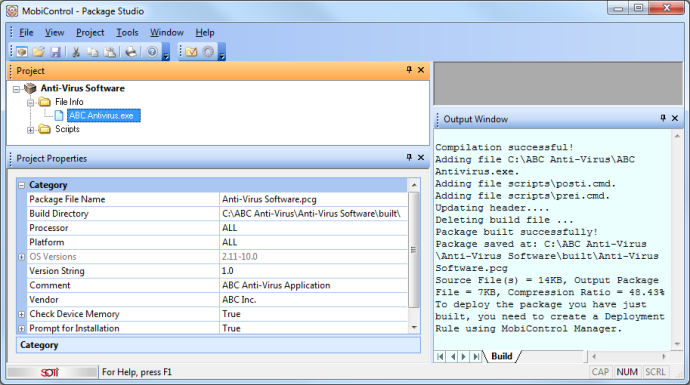
Task: Click output horizontal scroll right arrow
Action: [x=664, y=356]
